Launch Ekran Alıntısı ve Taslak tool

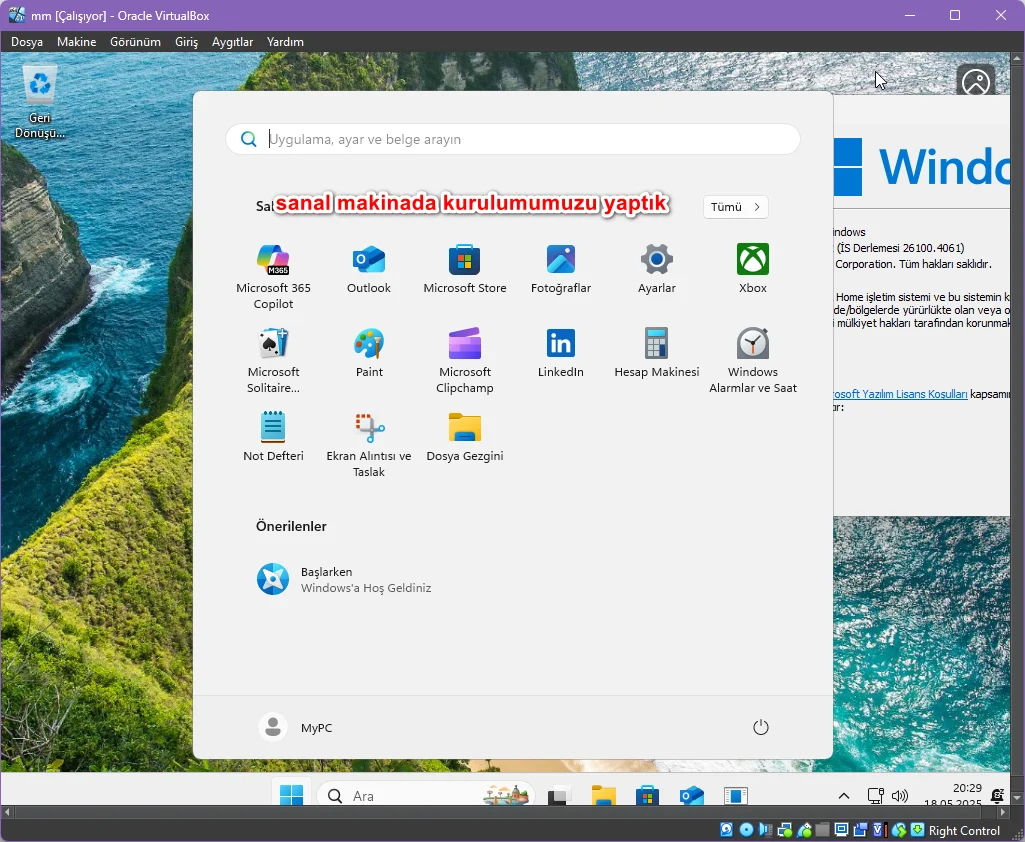[x=369, y=445]
